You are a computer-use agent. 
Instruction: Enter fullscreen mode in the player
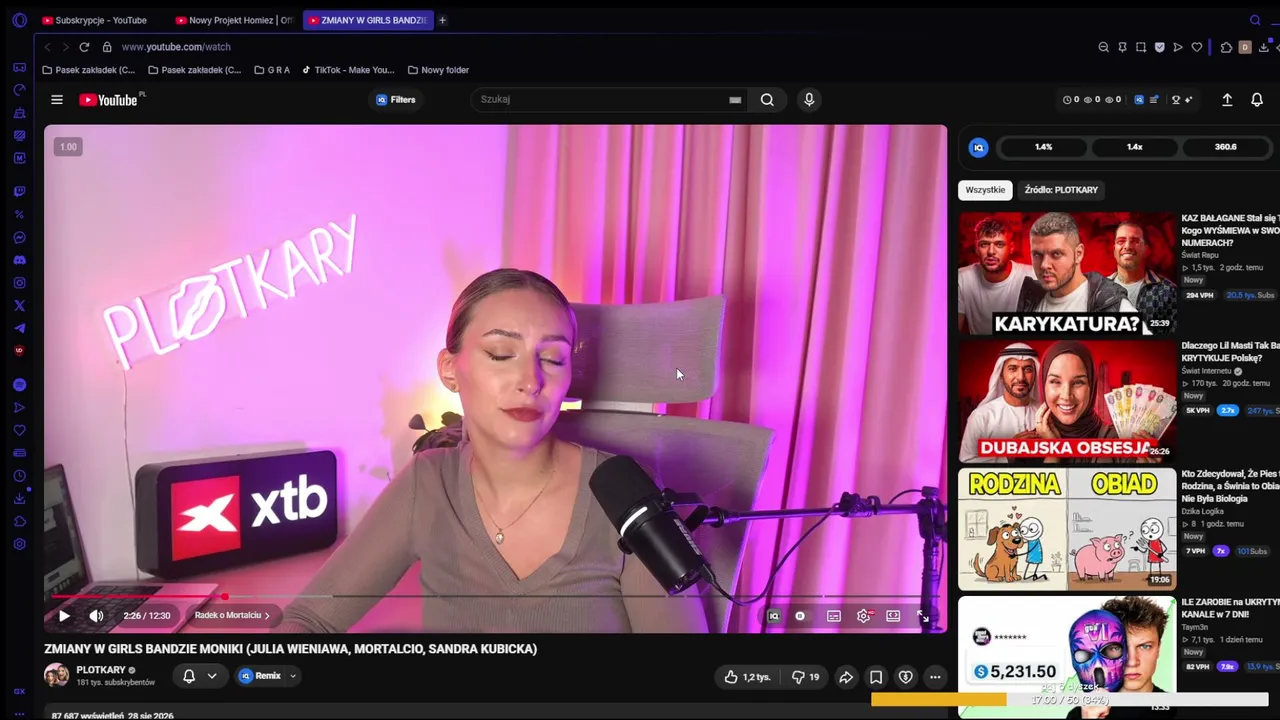tap(923, 616)
